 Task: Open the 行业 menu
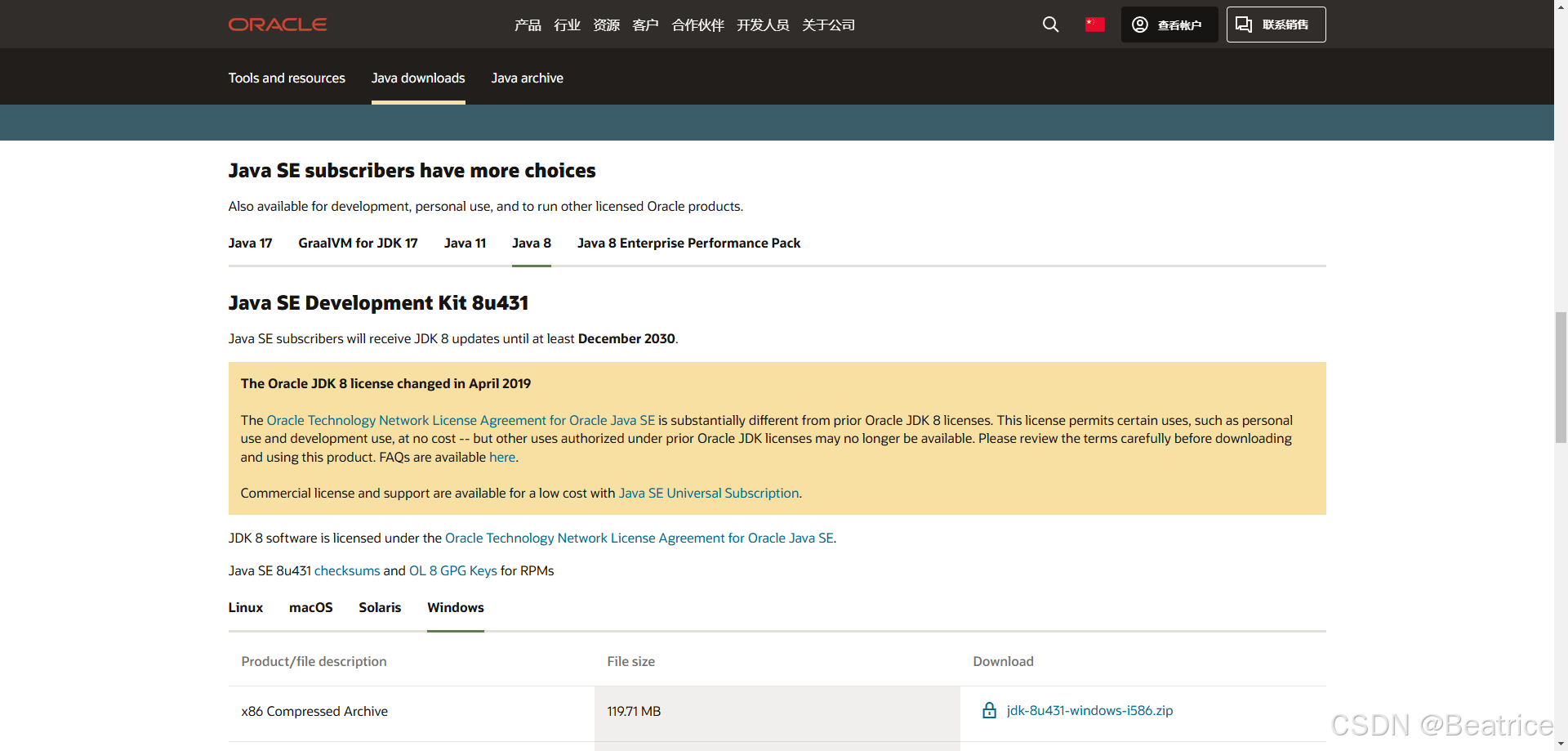point(567,25)
